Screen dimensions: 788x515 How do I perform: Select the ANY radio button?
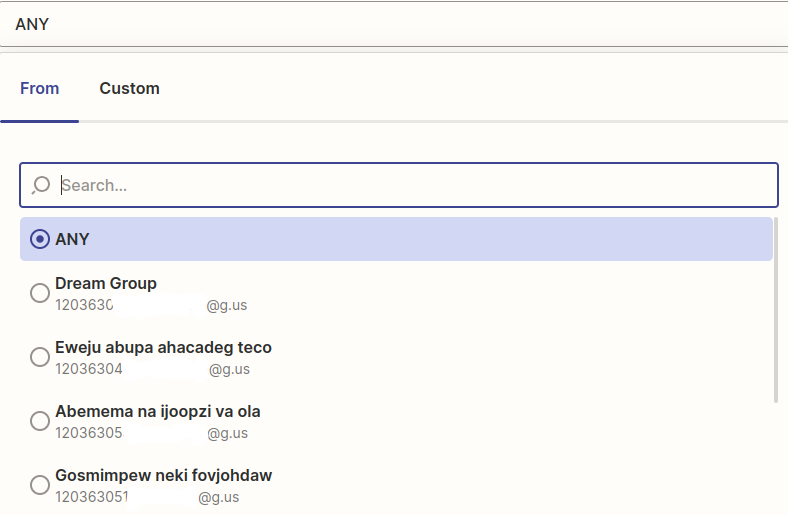[40, 239]
